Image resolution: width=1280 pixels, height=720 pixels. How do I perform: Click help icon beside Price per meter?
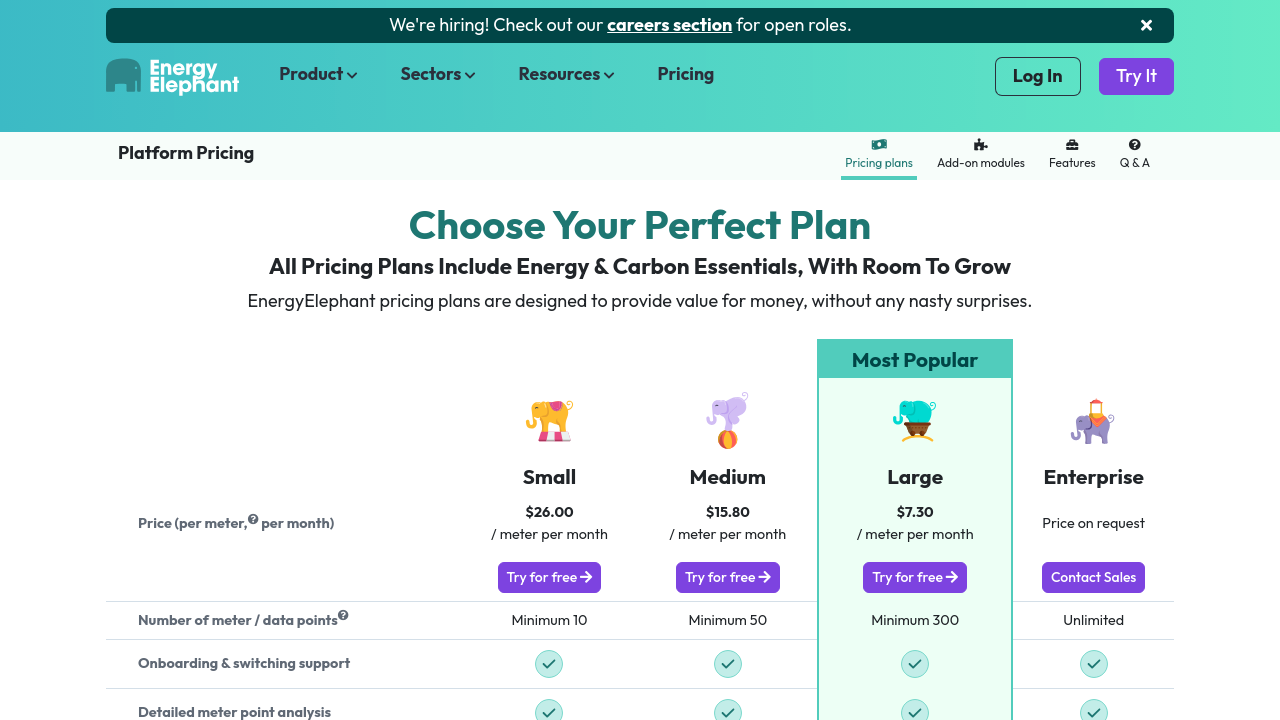[253, 519]
